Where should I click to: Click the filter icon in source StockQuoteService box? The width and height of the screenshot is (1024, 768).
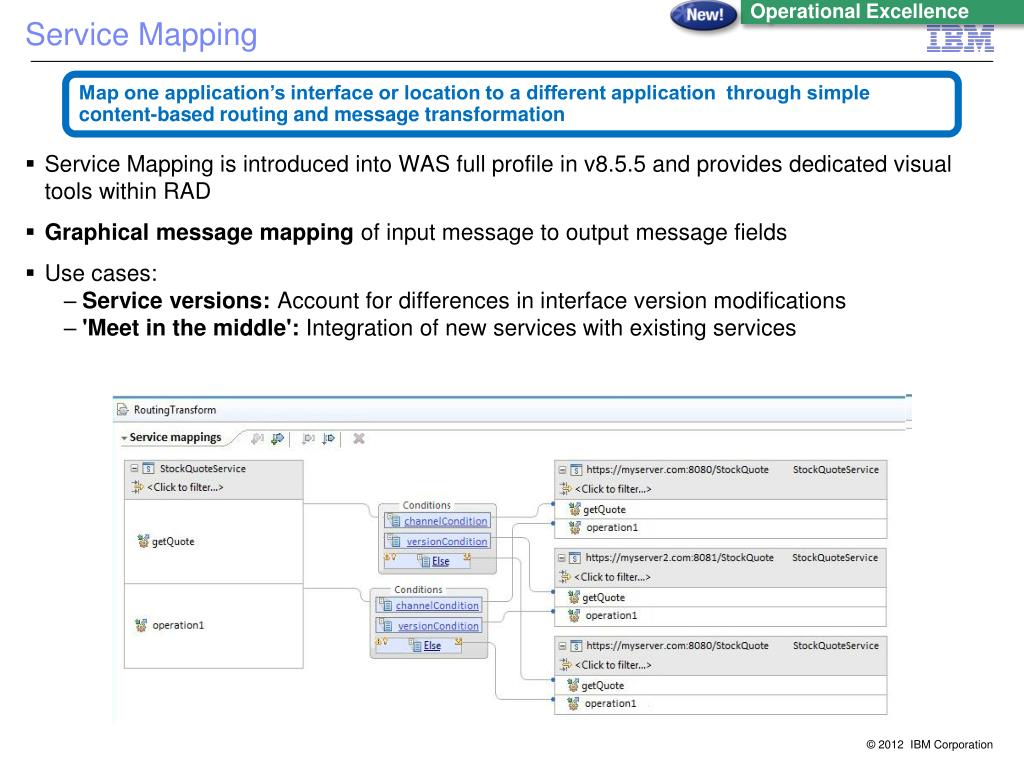[x=137, y=487]
